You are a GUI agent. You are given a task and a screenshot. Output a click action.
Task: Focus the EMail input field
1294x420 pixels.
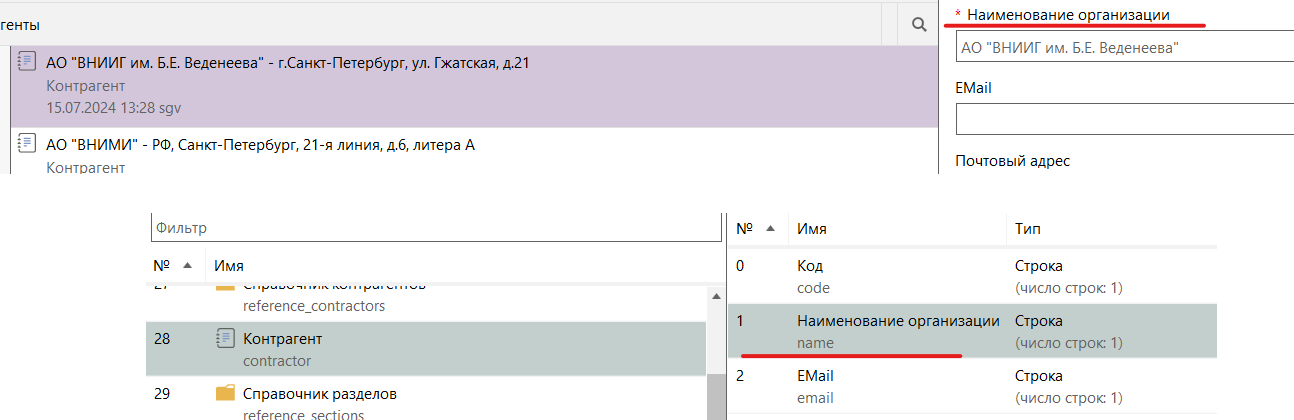click(x=1125, y=118)
